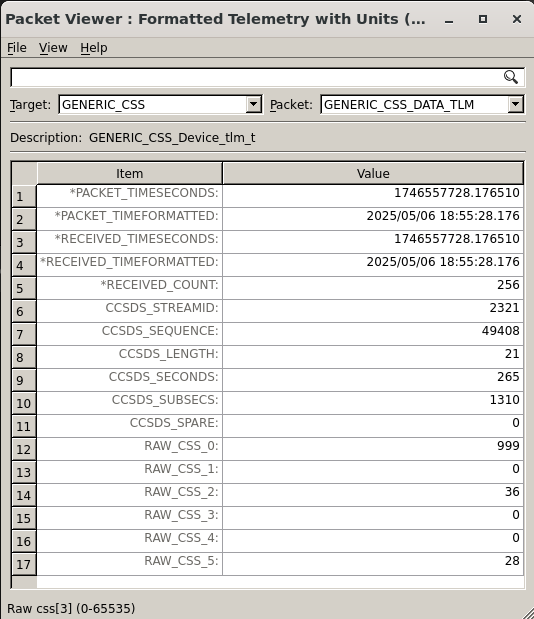Minimize the Packet Viewer window
Screen dimensions: 534x619
449,19
